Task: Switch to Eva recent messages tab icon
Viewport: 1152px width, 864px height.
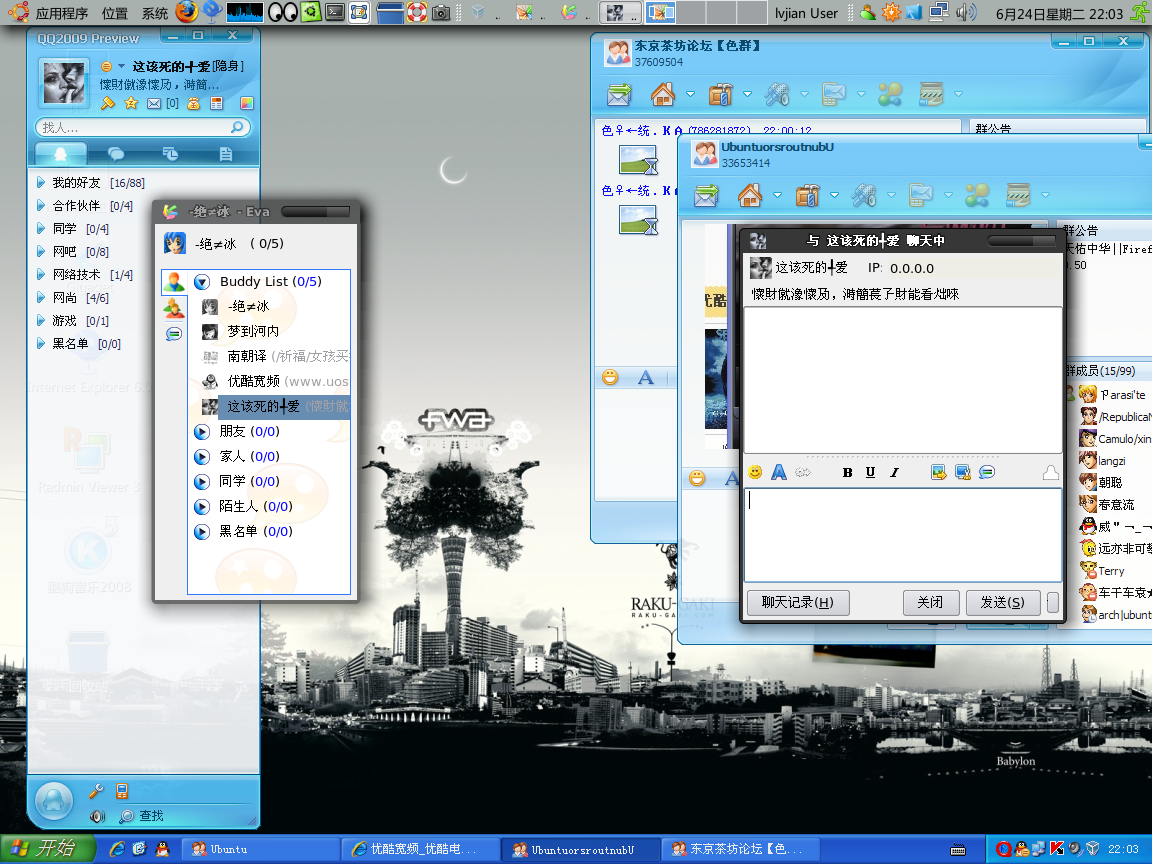Action: tap(174, 334)
